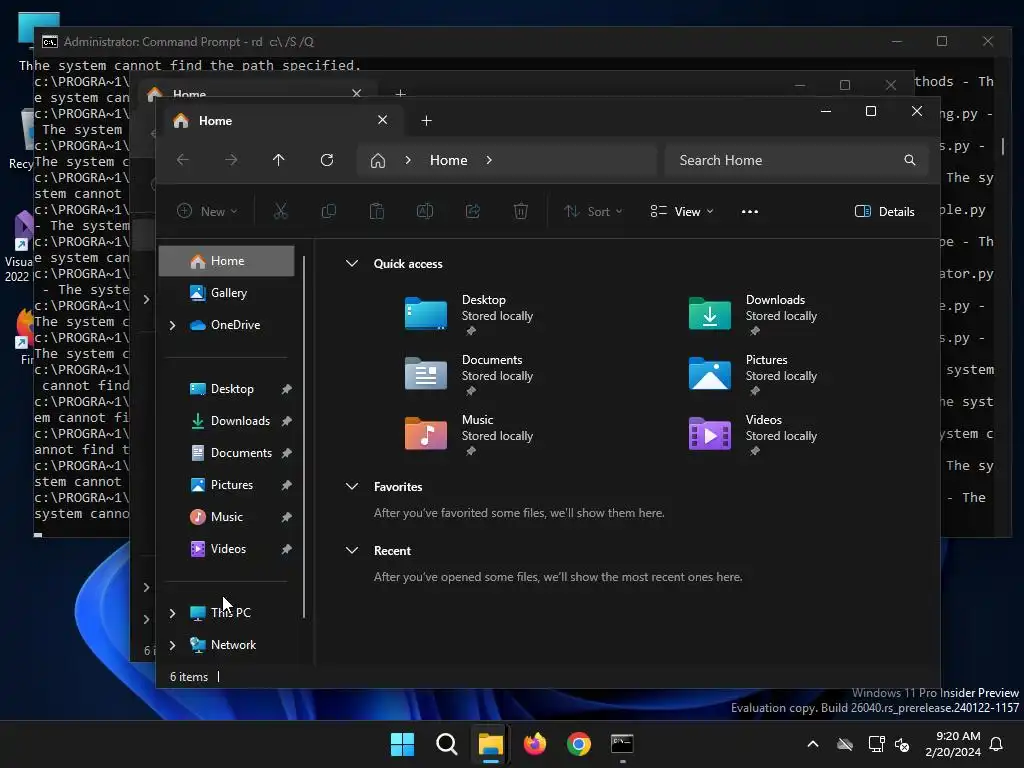Click the Search Home input field
1024x768 pixels.
pos(796,160)
